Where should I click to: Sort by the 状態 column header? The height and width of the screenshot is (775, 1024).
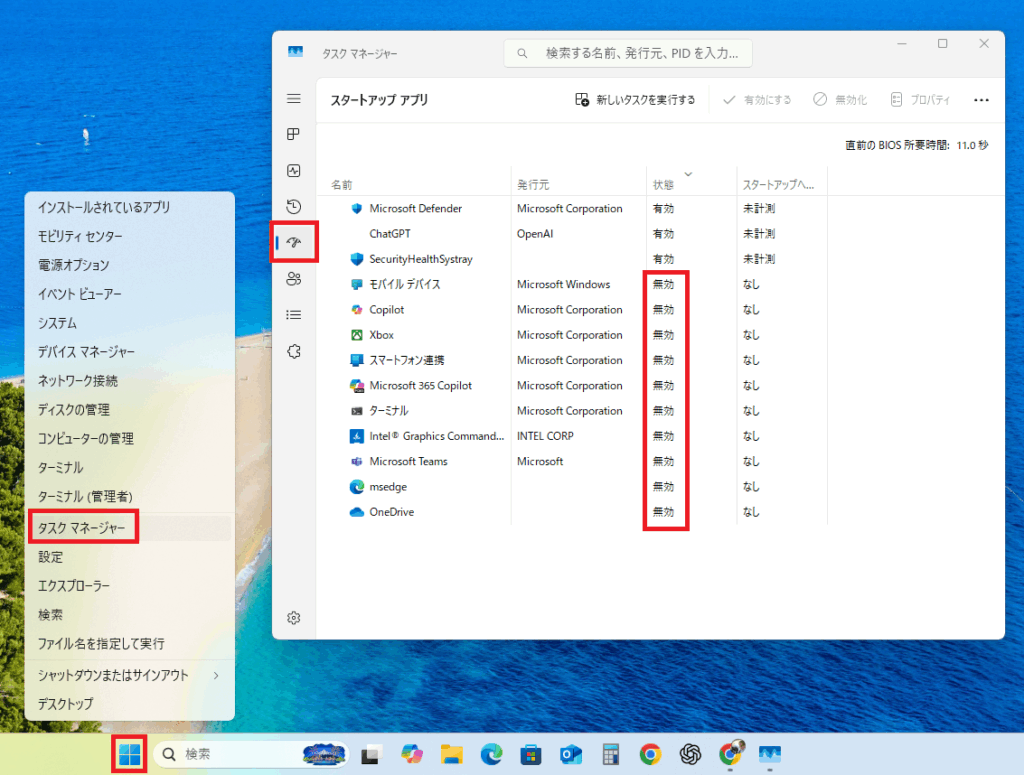pos(663,185)
